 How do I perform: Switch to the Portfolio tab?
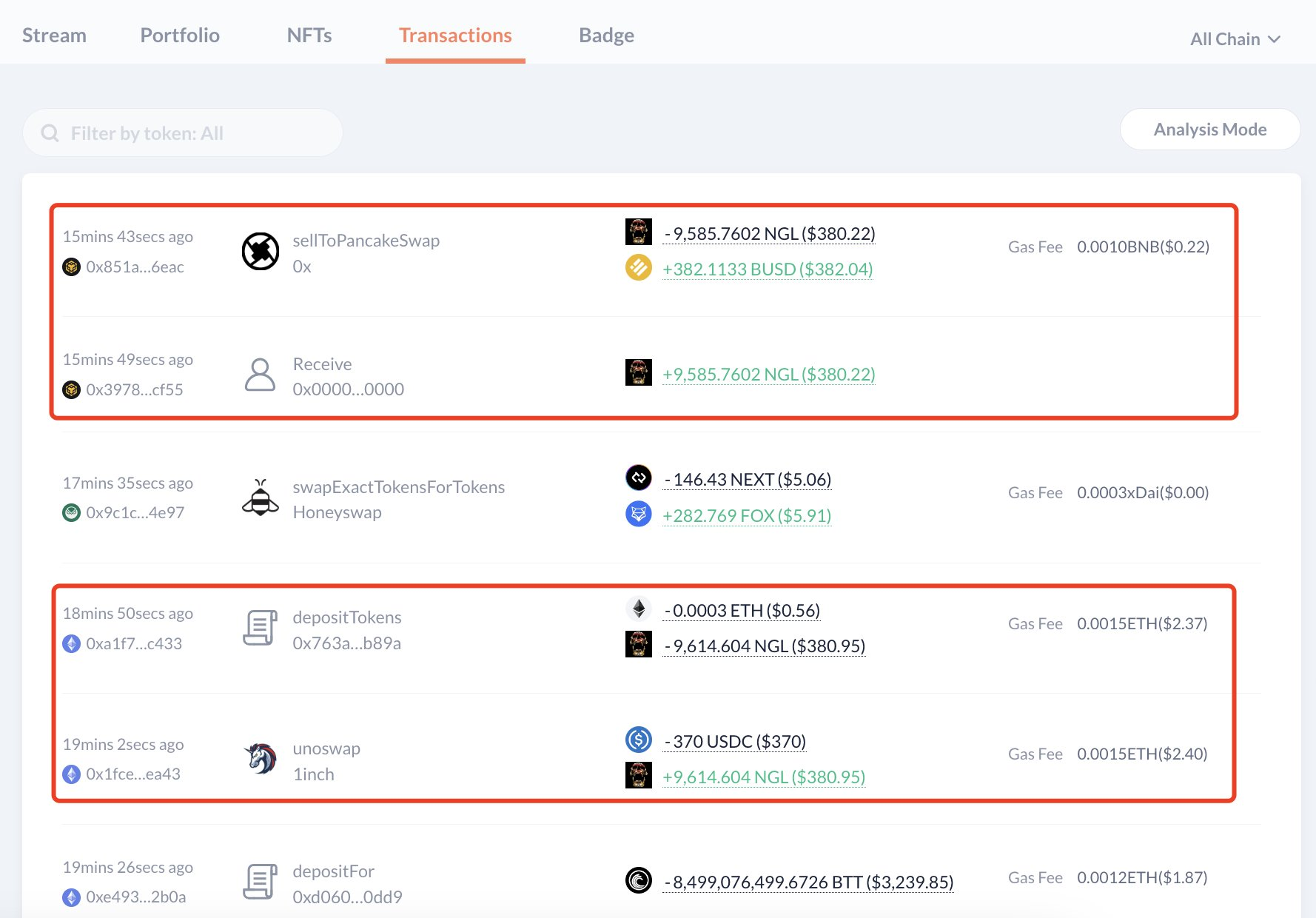(x=180, y=36)
